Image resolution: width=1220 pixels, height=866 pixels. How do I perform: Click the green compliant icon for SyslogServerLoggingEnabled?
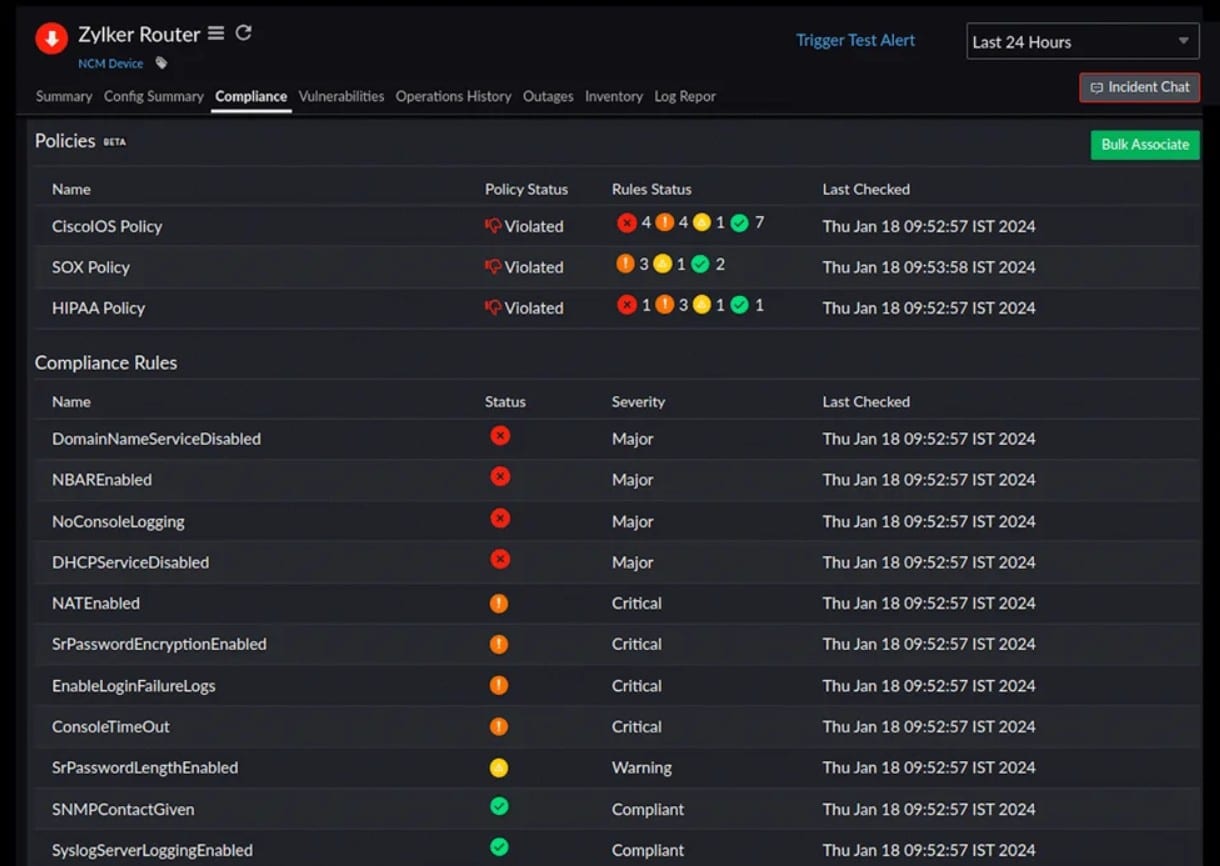click(499, 847)
